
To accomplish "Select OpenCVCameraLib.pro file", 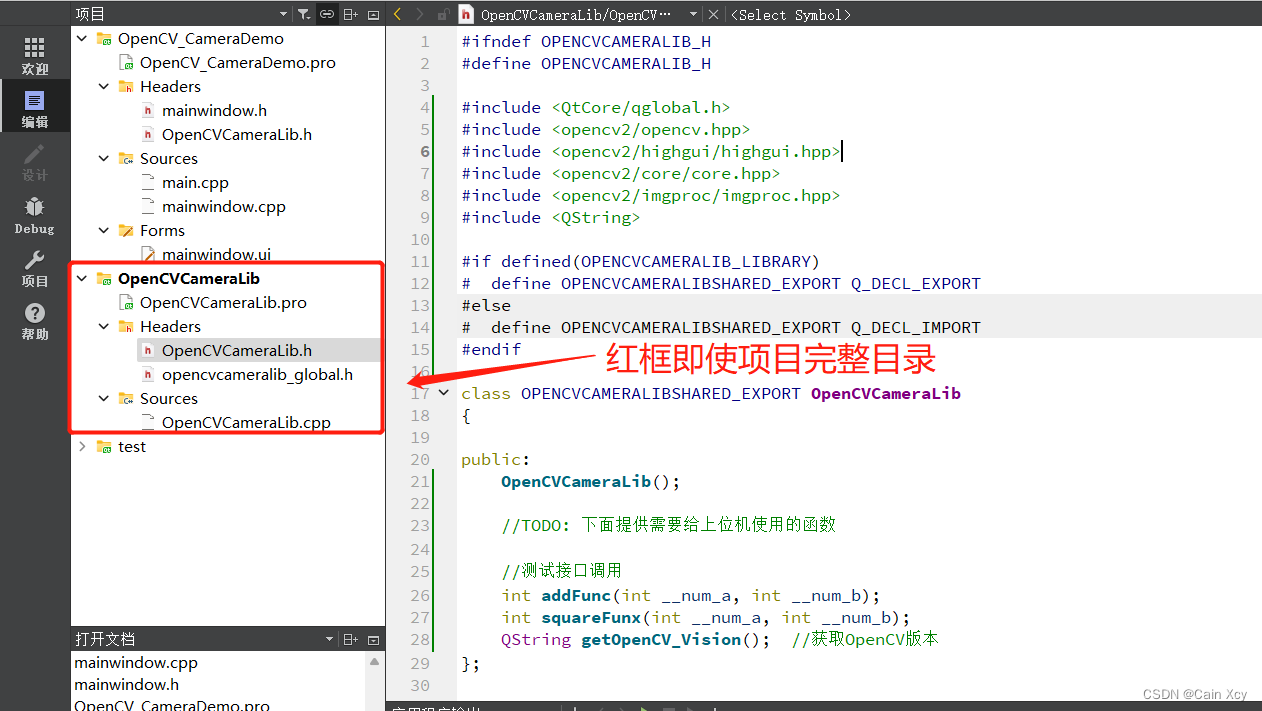I will pos(223,302).
